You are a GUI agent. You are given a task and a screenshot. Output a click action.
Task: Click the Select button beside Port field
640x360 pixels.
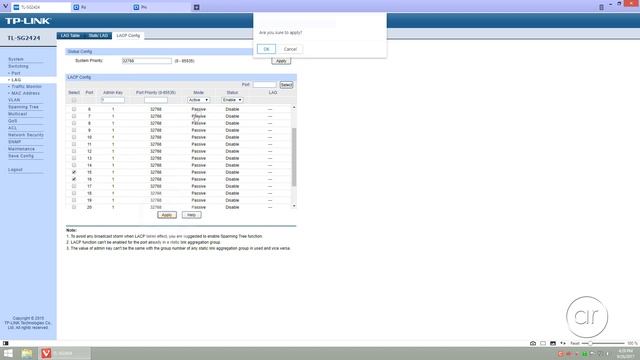click(286, 84)
